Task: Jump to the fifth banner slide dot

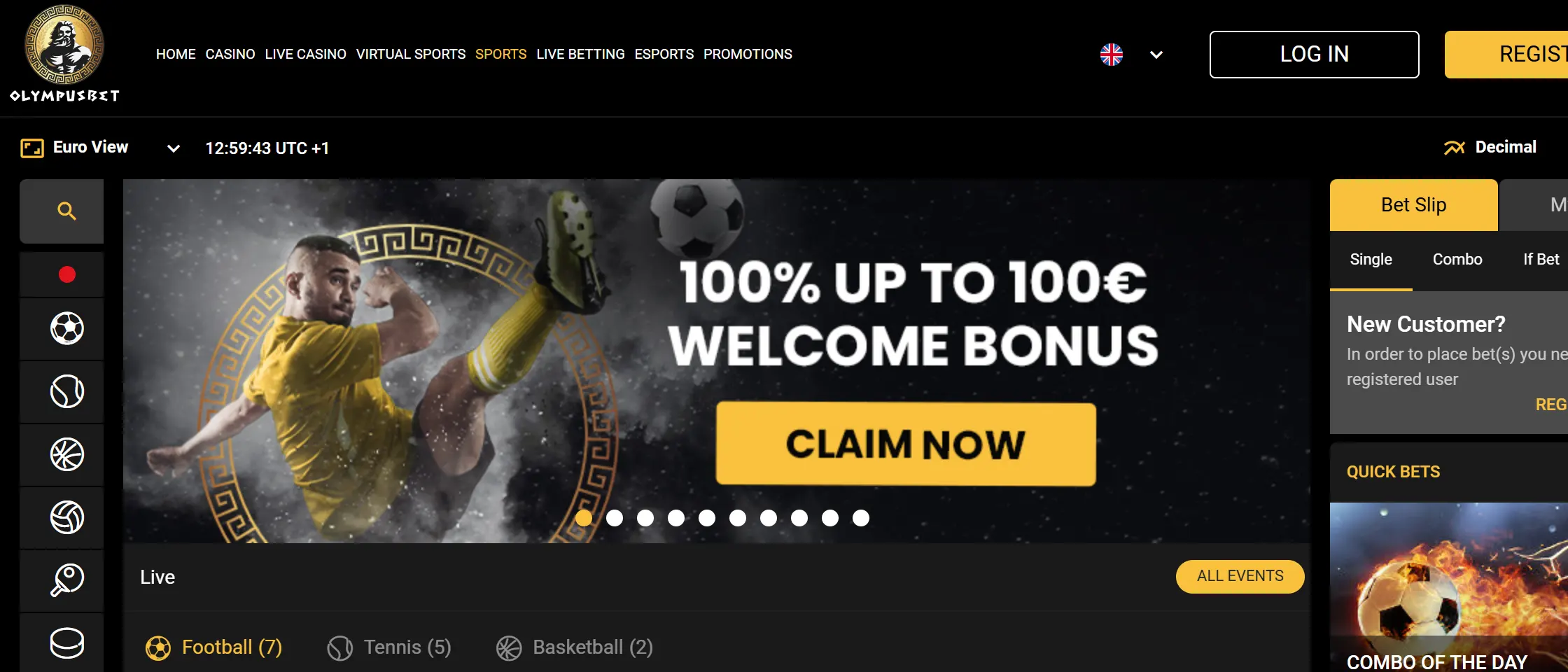Action: [x=707, y=518]
